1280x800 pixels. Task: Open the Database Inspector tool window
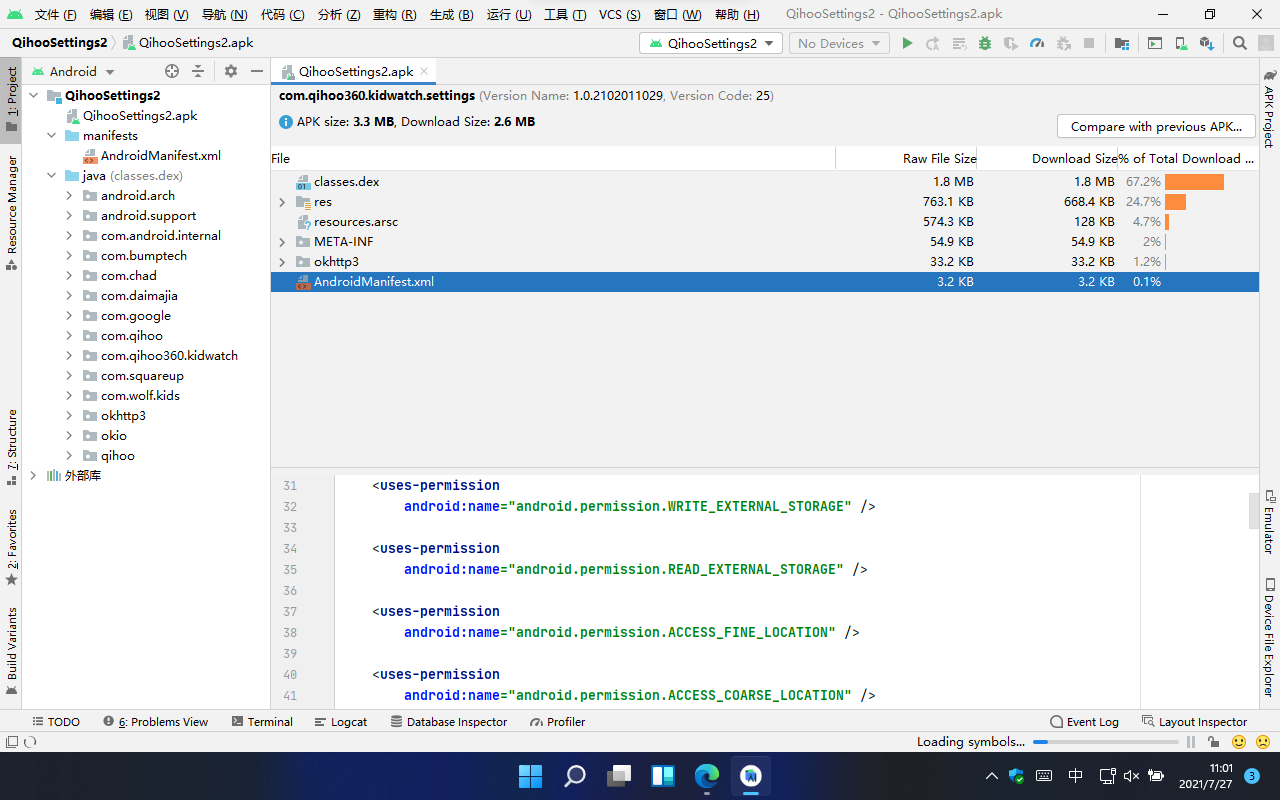[x=449, y=721]
